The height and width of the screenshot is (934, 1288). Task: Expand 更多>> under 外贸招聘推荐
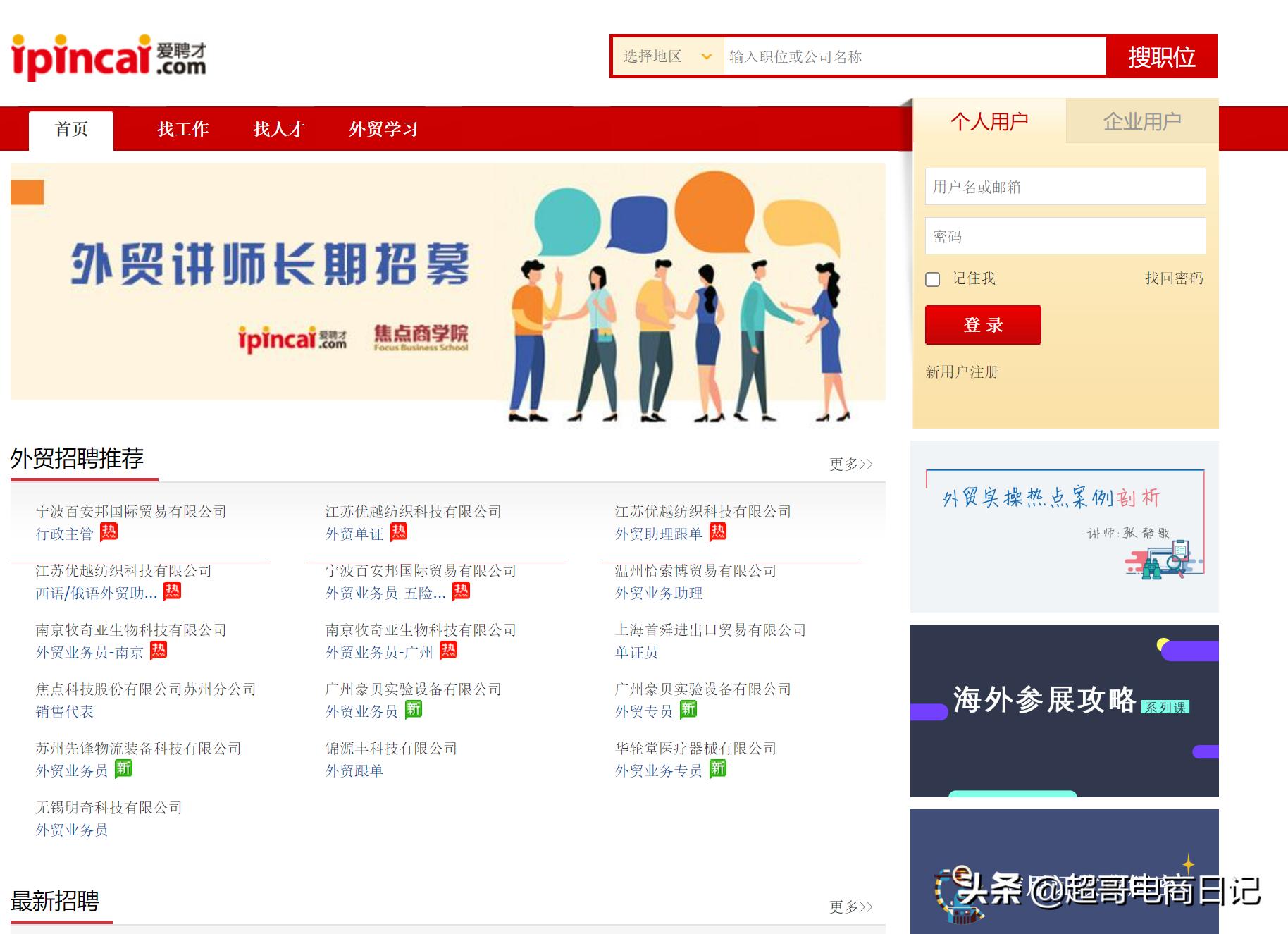tap(850, 464)
